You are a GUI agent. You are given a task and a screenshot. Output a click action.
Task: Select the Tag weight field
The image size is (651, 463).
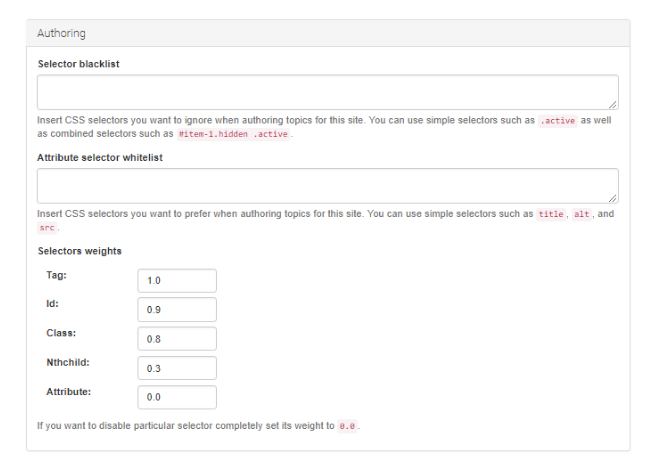[177, 281]
